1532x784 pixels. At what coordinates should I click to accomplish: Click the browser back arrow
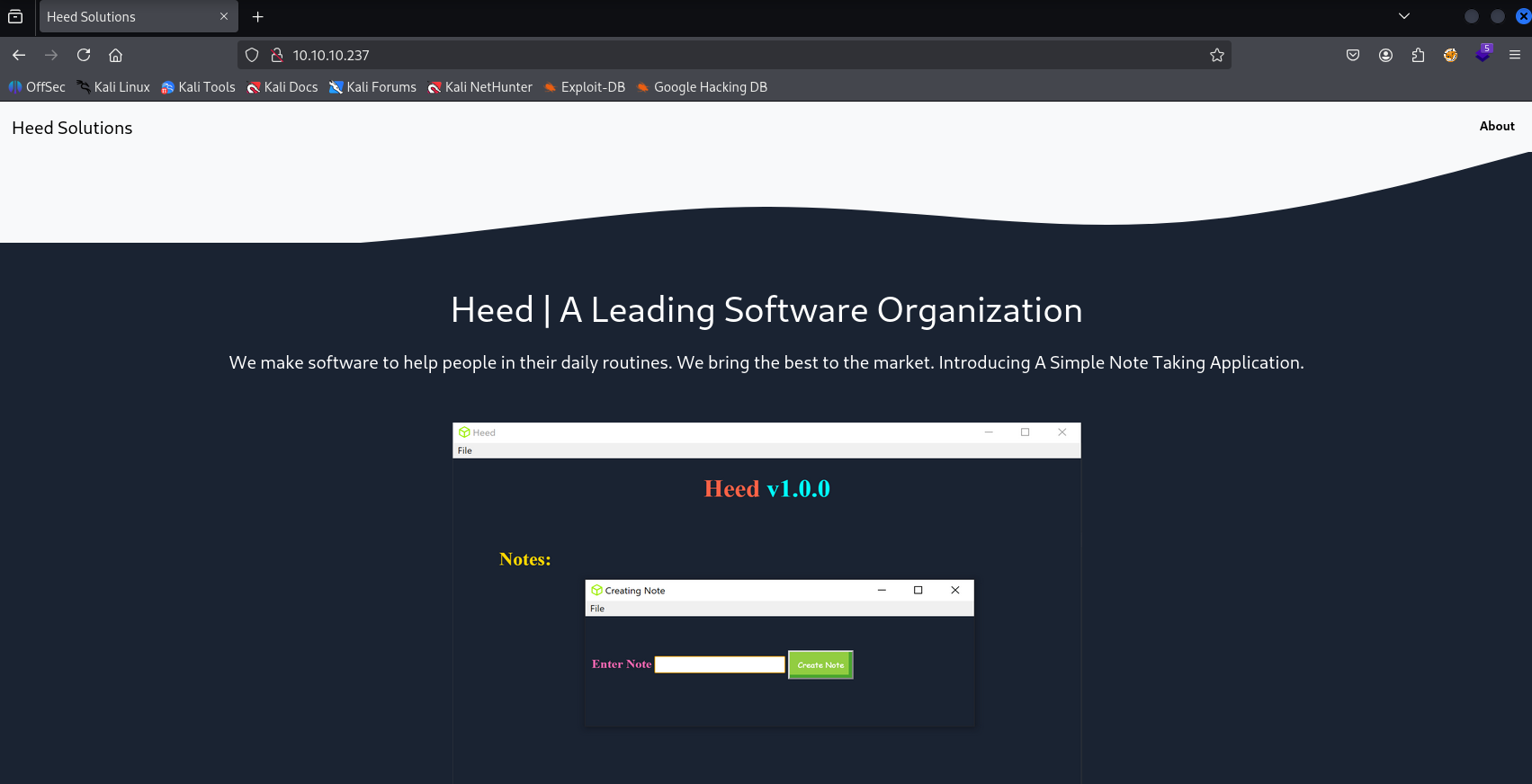point(19,55)
